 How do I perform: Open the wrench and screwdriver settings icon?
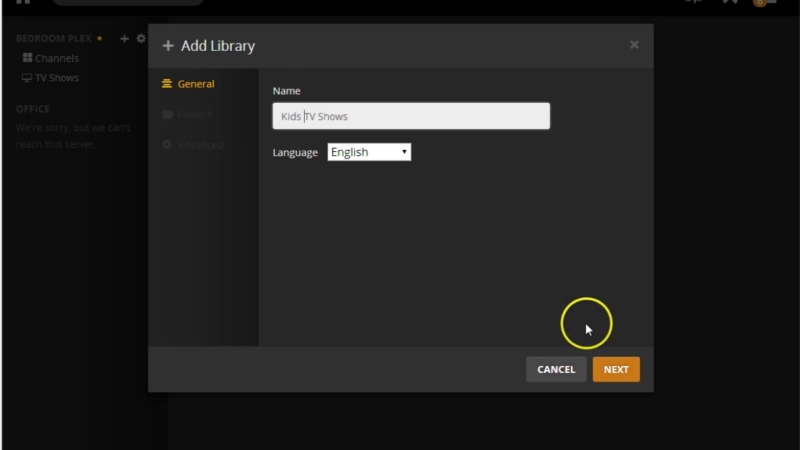point(730,3)
